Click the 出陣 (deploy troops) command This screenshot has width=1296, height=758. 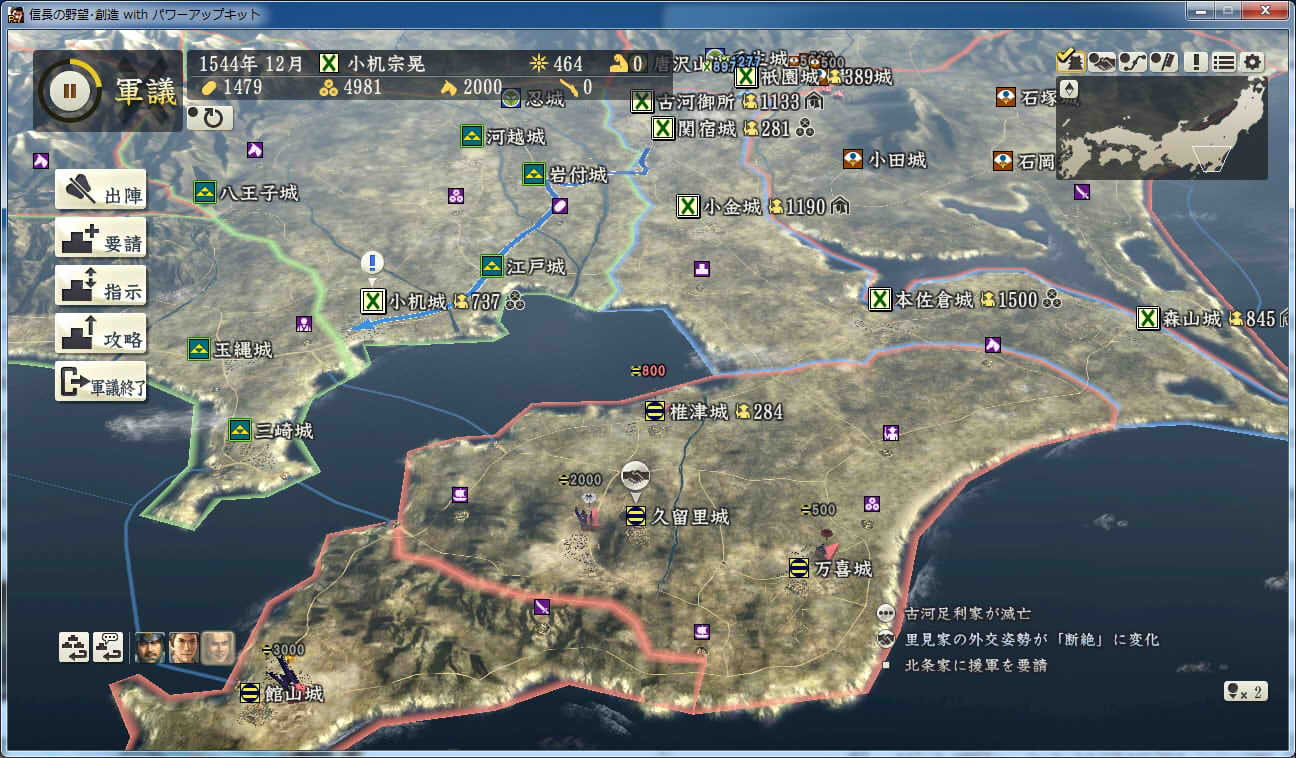tap(101, 190)
